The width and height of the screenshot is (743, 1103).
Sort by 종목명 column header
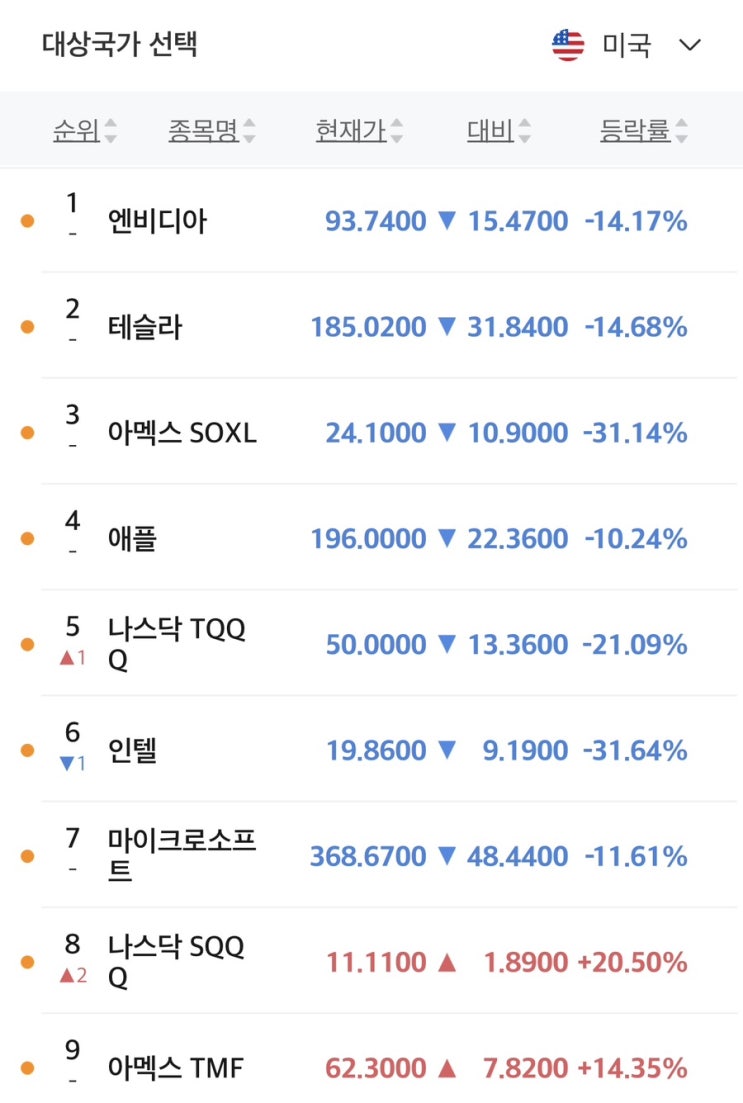[x=203, y=130]
